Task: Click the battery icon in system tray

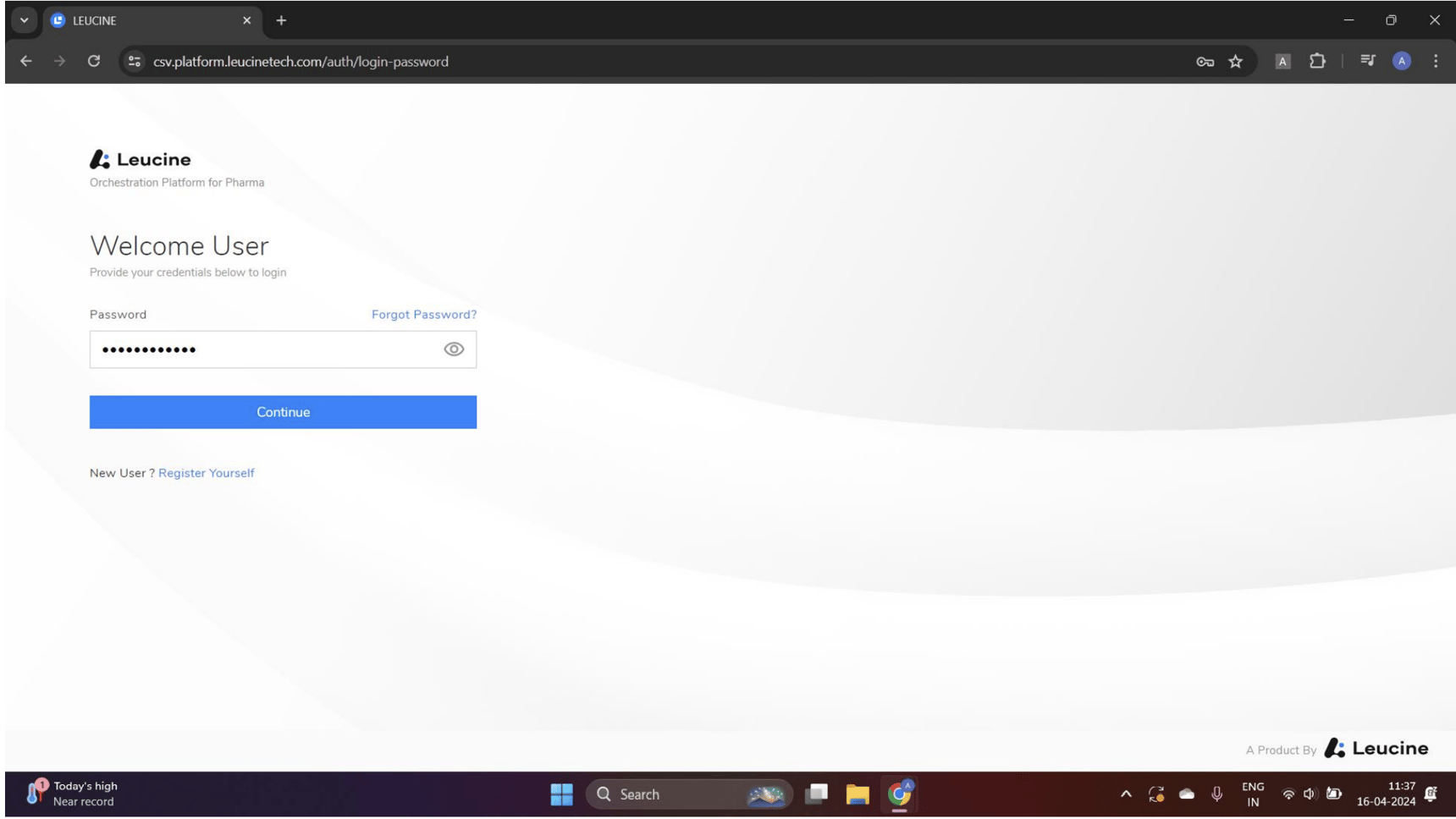Action: pyautogui.click(x=1333, y=794)
